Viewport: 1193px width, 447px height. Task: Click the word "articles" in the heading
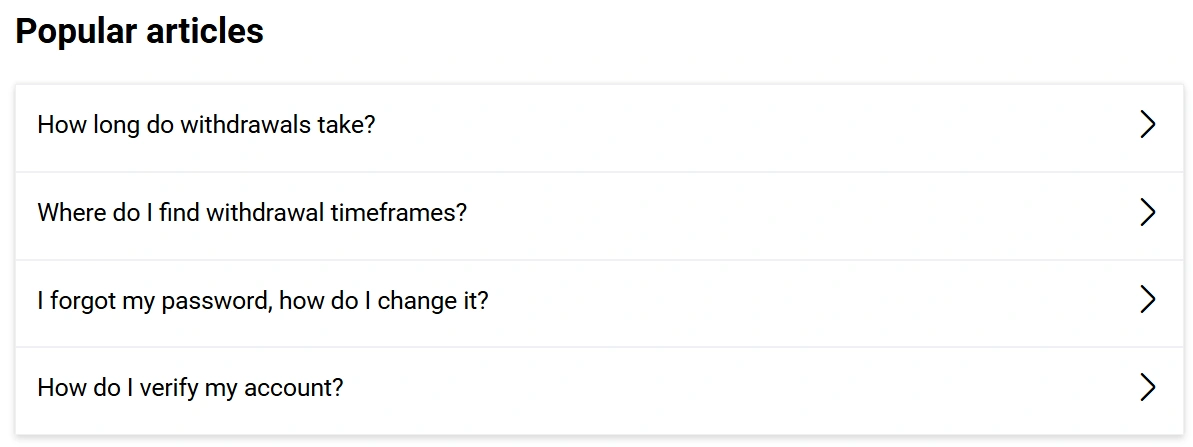[x=205, y=32]
